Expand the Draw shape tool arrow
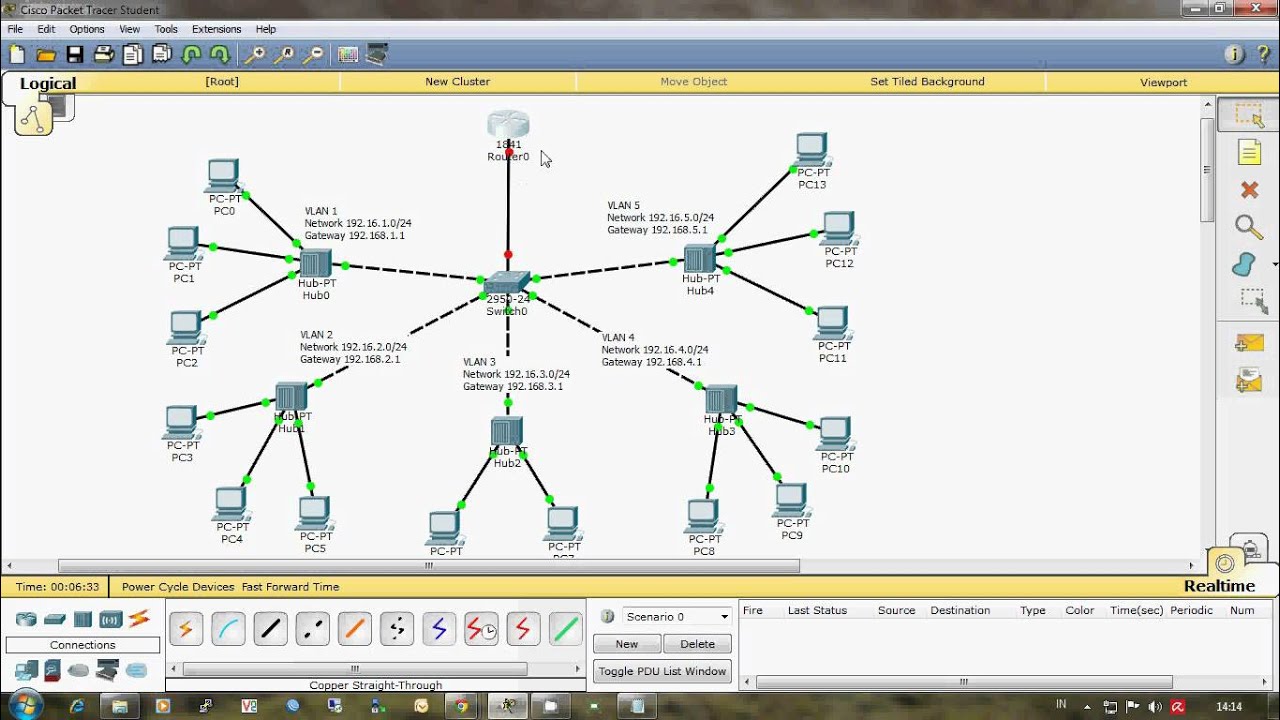Screen dimensions: 1280x720 (x=1275, y=265)
